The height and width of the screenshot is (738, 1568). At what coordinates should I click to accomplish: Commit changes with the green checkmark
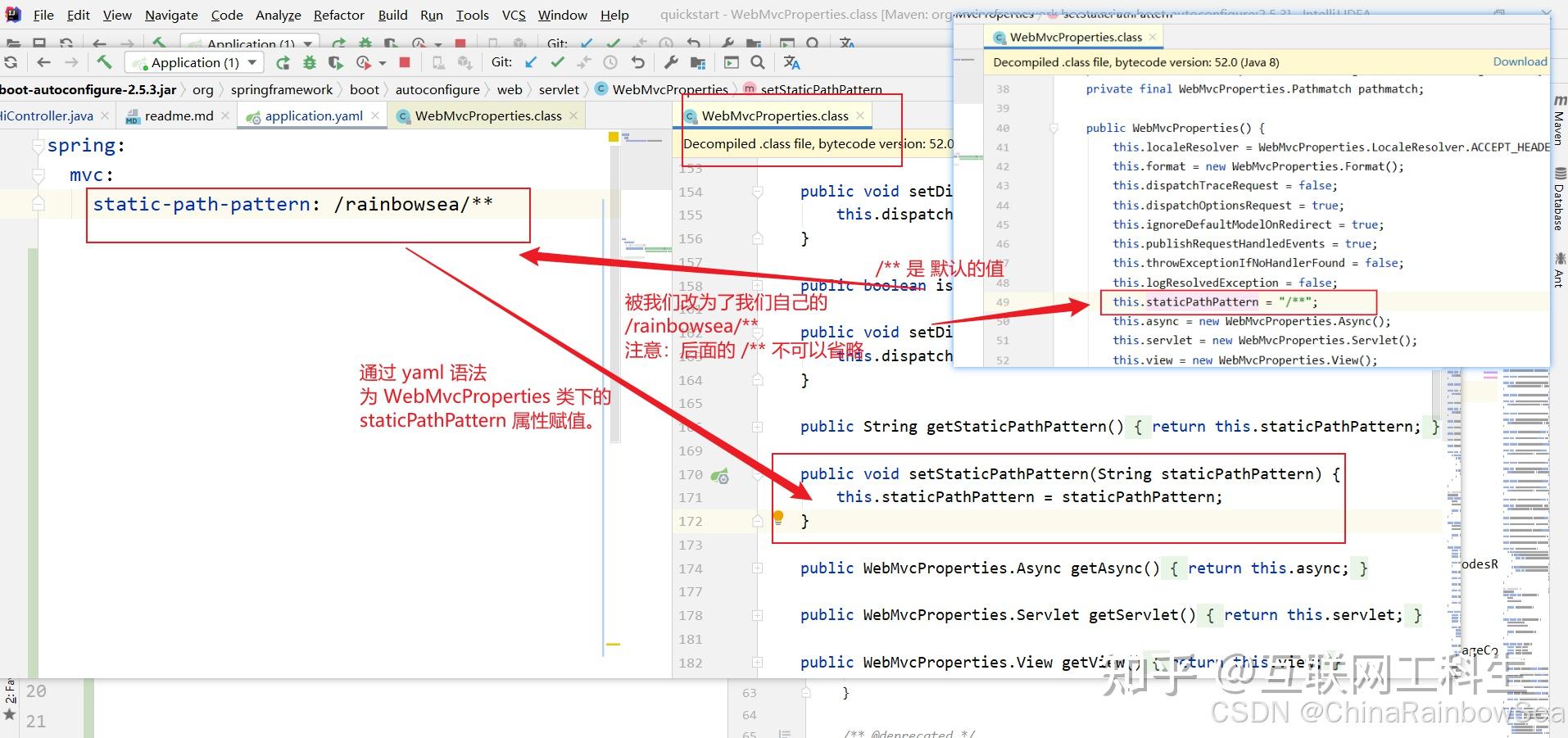coord(558,61)
